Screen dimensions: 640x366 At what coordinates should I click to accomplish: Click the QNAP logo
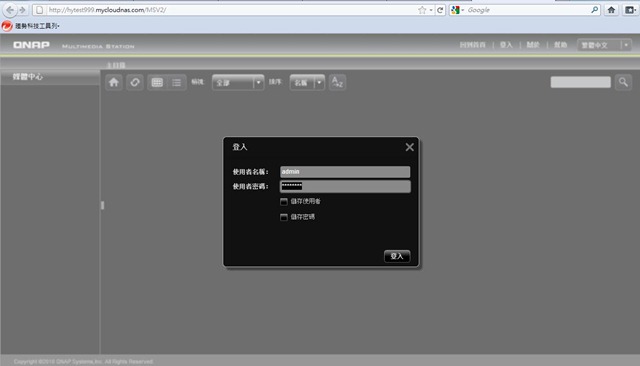tap(31, 45)
